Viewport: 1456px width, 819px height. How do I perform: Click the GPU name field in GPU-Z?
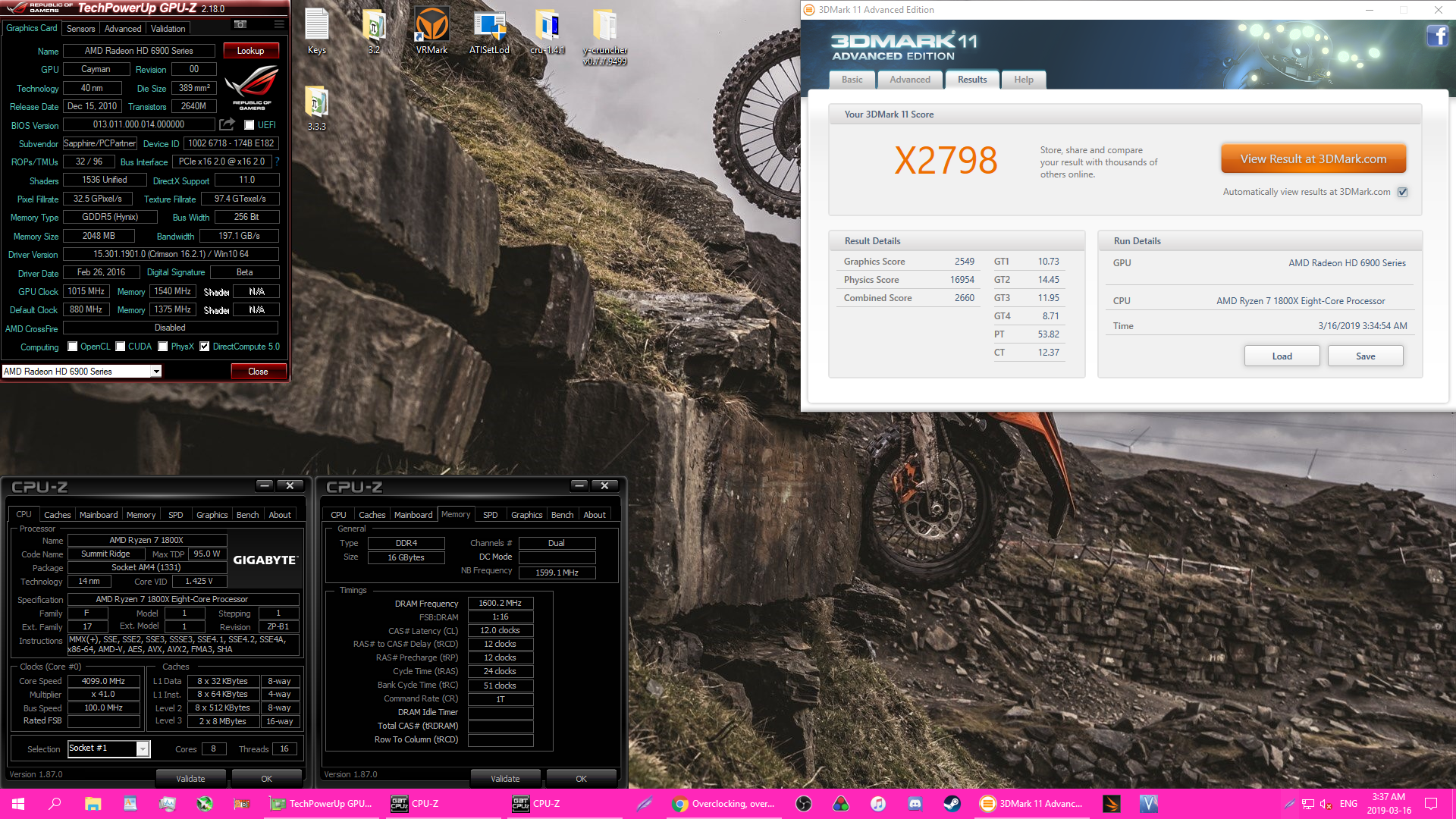pos(139,51)
